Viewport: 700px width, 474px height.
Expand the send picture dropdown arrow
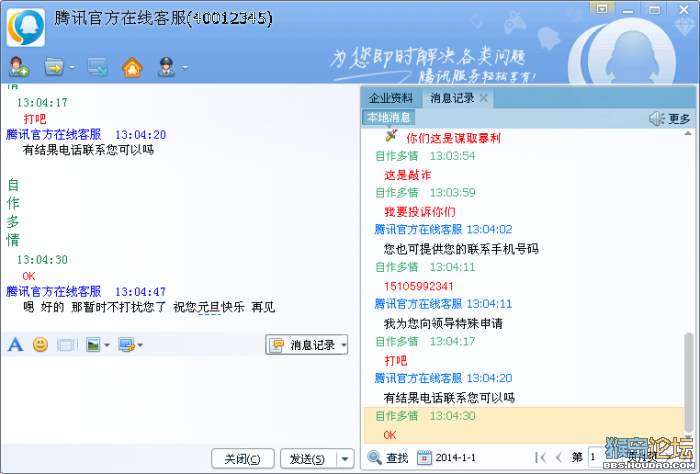107,345
